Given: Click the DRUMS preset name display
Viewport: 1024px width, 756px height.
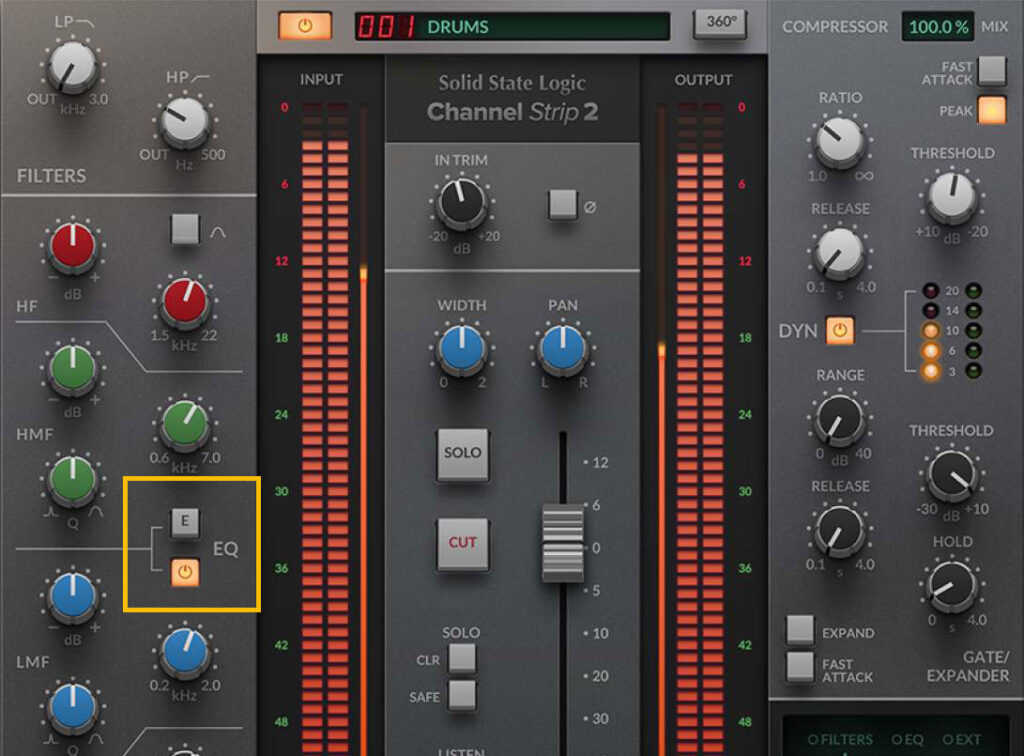Looking at the screenshot, I should (460, 26).
